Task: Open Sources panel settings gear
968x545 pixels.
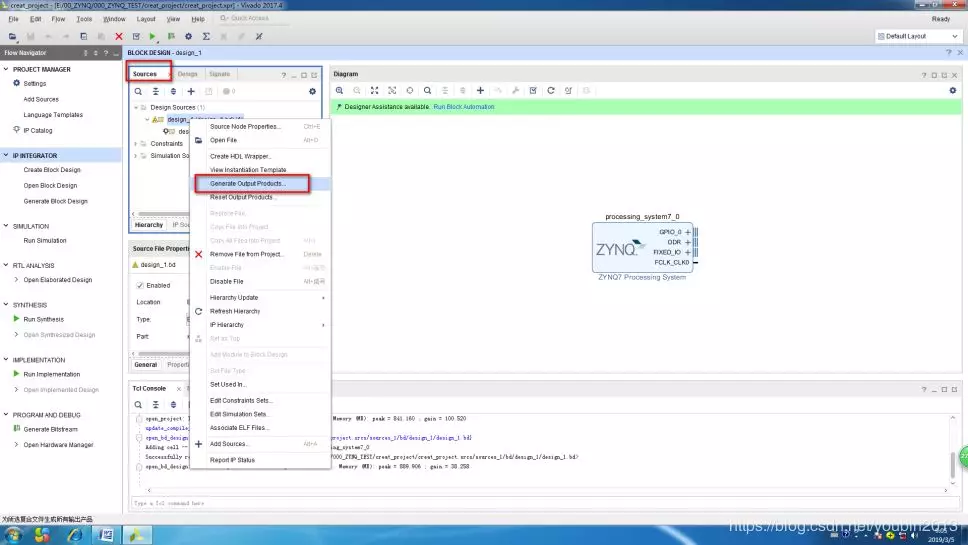Action: [x=312, y=91]
